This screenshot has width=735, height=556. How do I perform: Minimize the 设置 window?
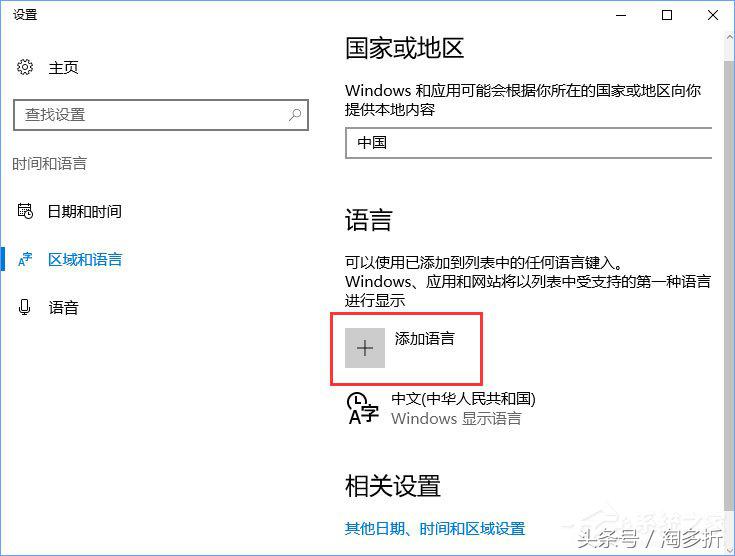[x=621, y=15]
